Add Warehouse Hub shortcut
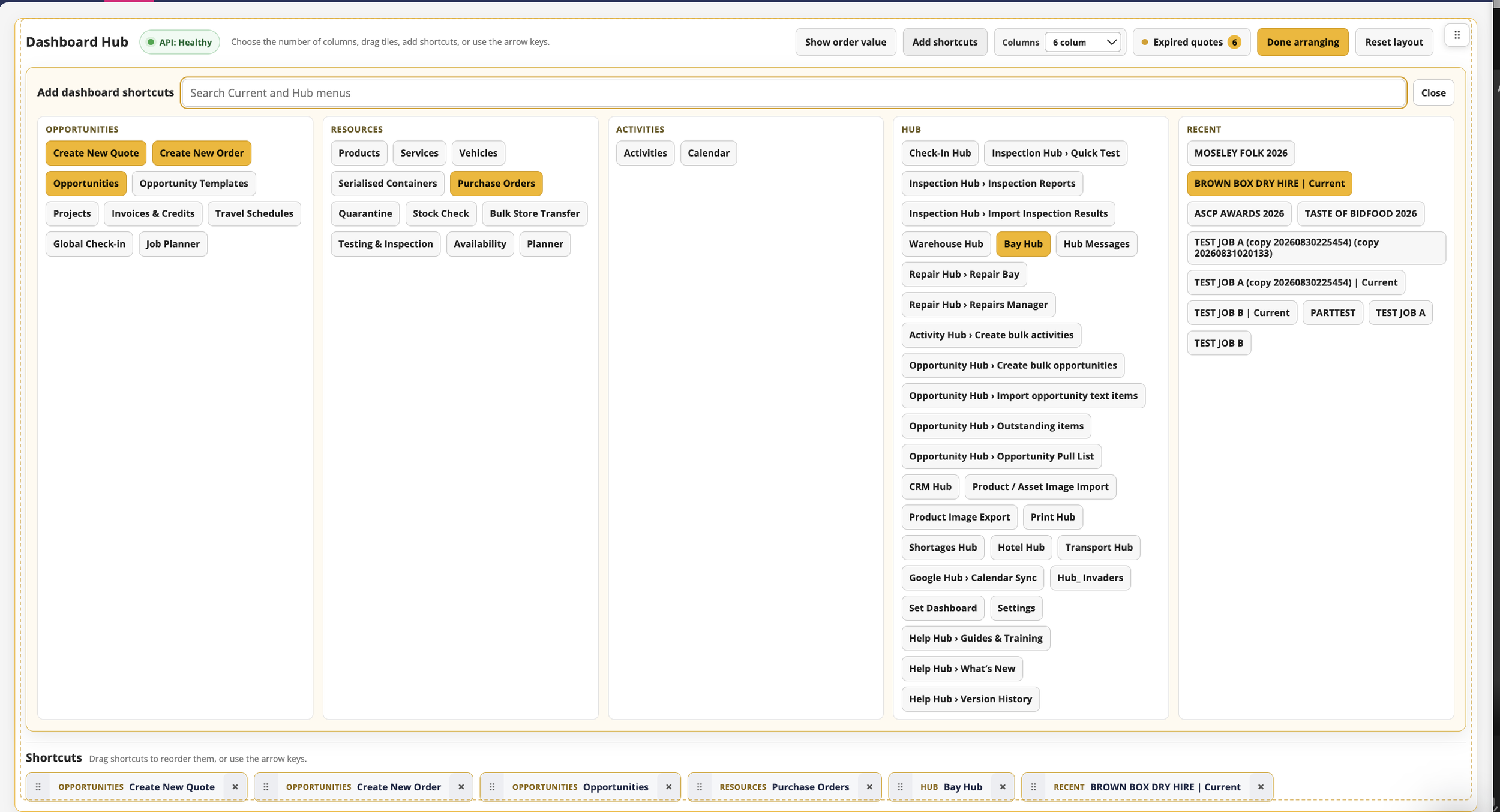 coord(946,244)
